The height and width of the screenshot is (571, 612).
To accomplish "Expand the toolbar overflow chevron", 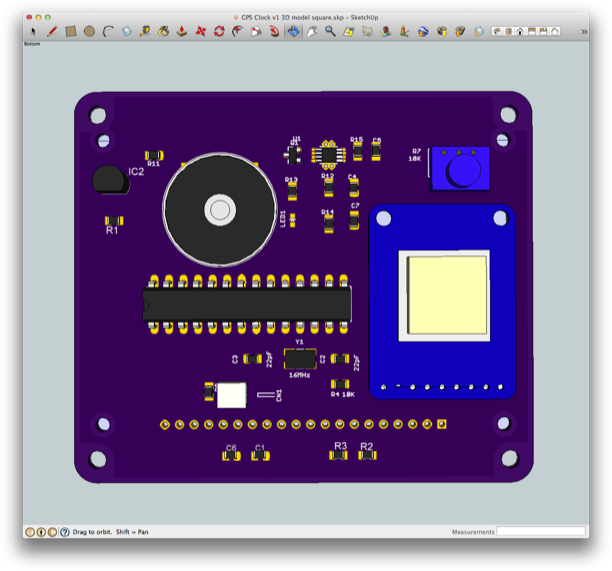I will 584,32.
